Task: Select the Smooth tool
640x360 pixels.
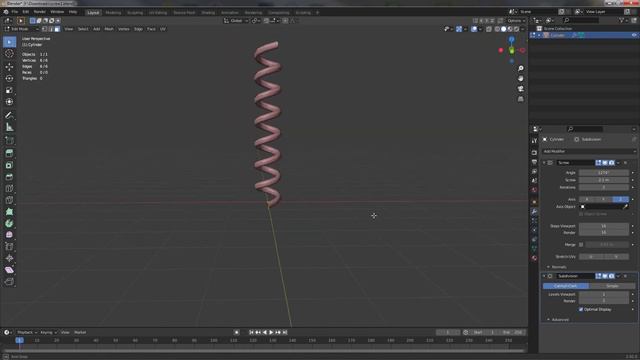Action: click(x=9, y=235)
